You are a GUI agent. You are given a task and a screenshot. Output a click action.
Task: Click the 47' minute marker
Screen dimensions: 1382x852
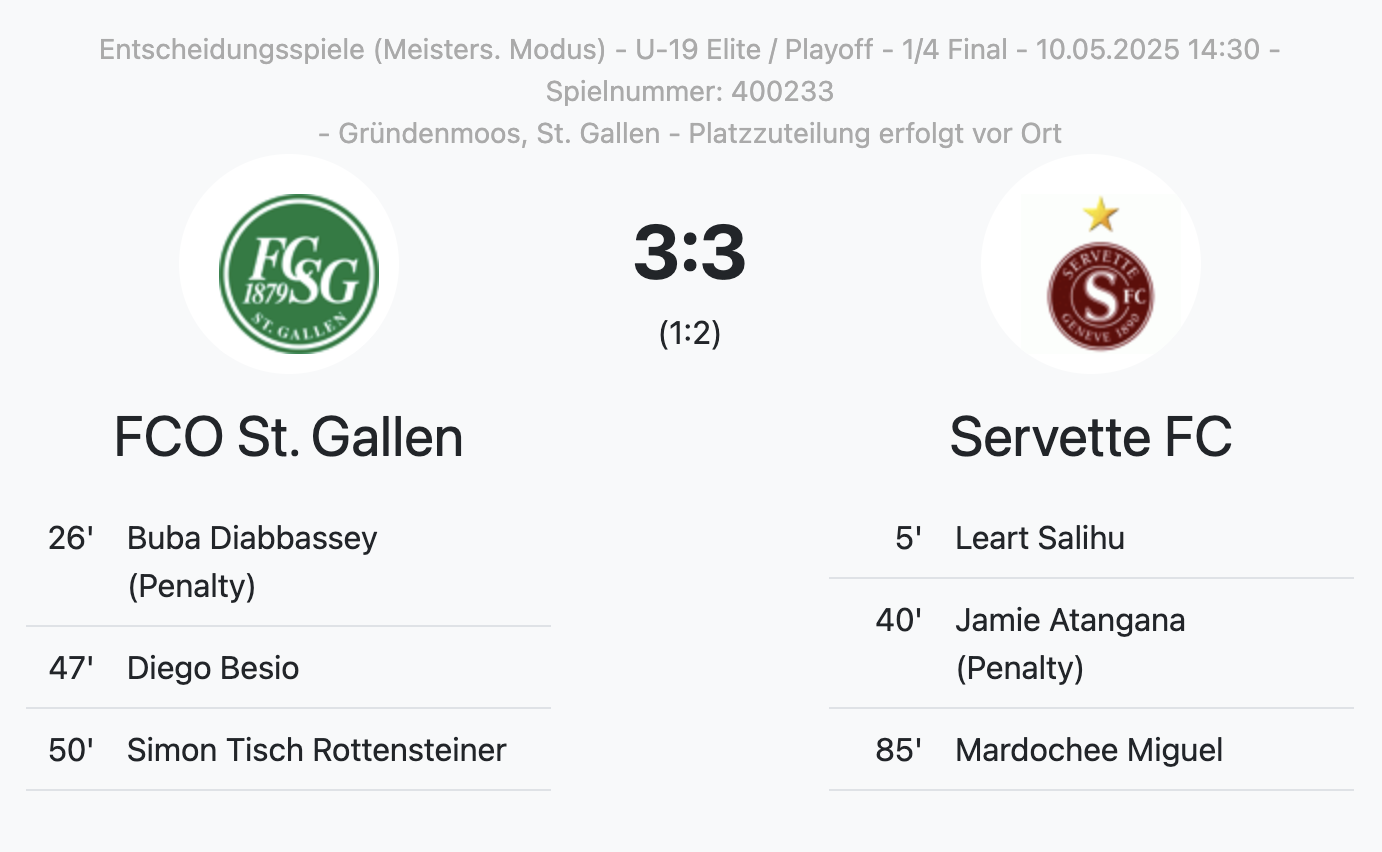[71, 668]
